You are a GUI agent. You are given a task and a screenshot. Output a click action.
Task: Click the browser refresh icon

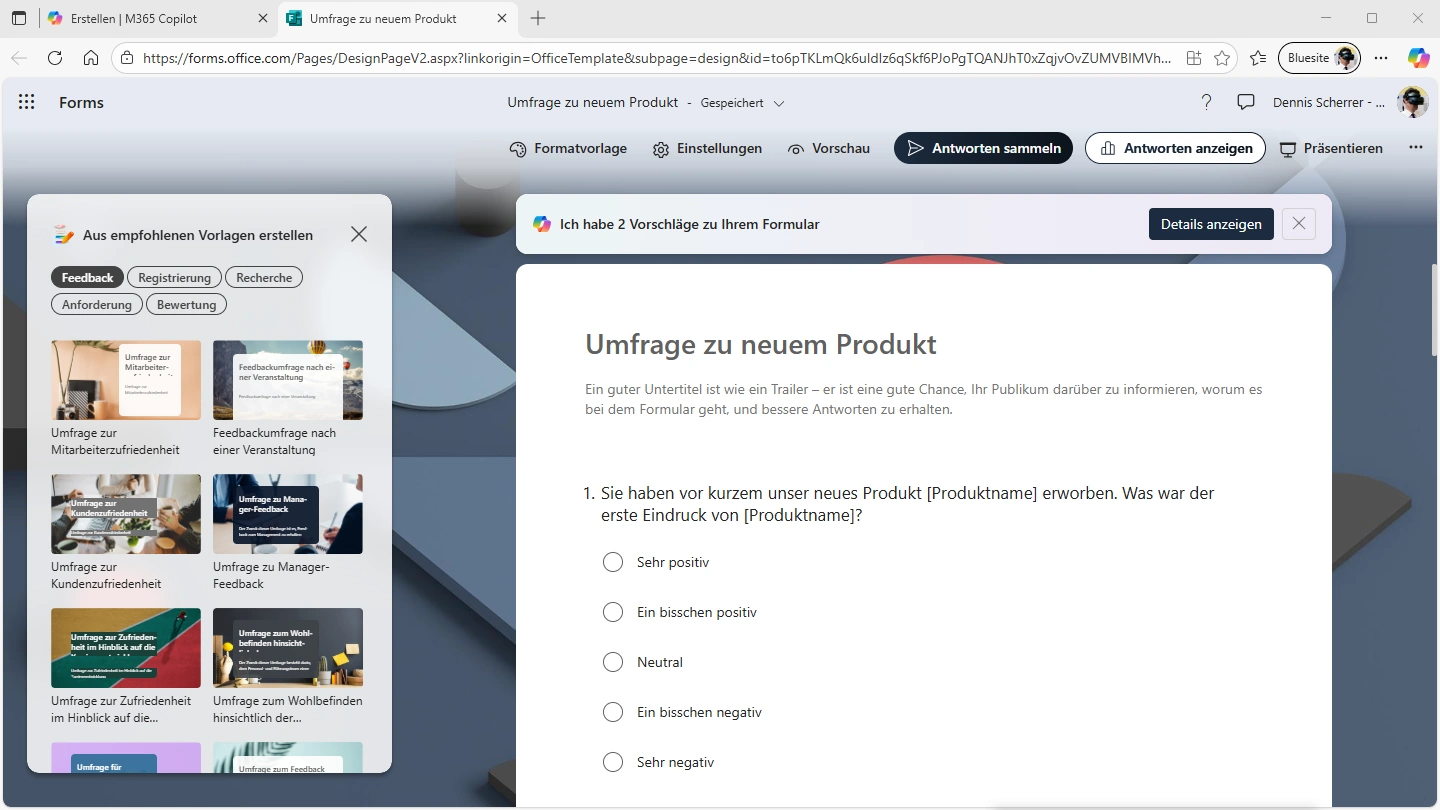pyautogui.click(x=55, y=58)
